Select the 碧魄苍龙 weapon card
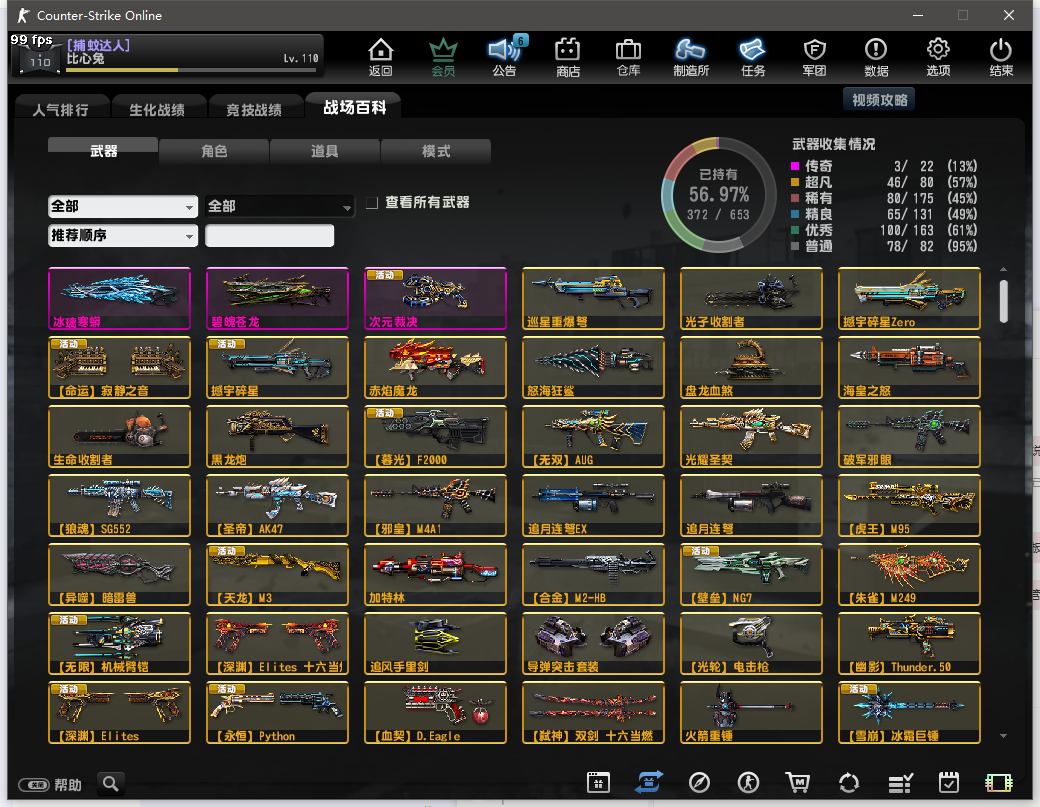This screenshot has height=807, width=1040. (277, 298)
